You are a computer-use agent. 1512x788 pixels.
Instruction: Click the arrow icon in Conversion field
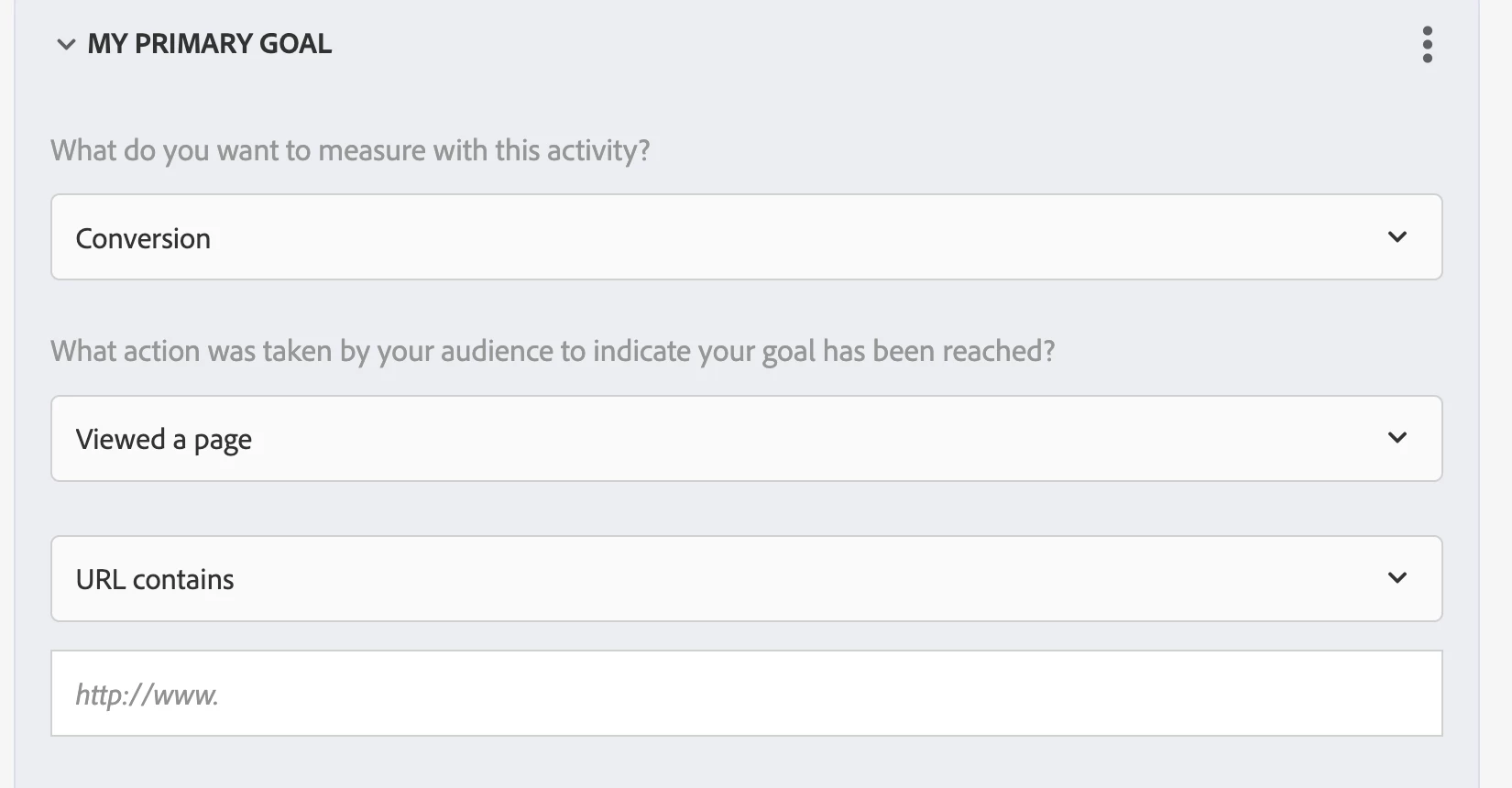tap(1397, 237)
